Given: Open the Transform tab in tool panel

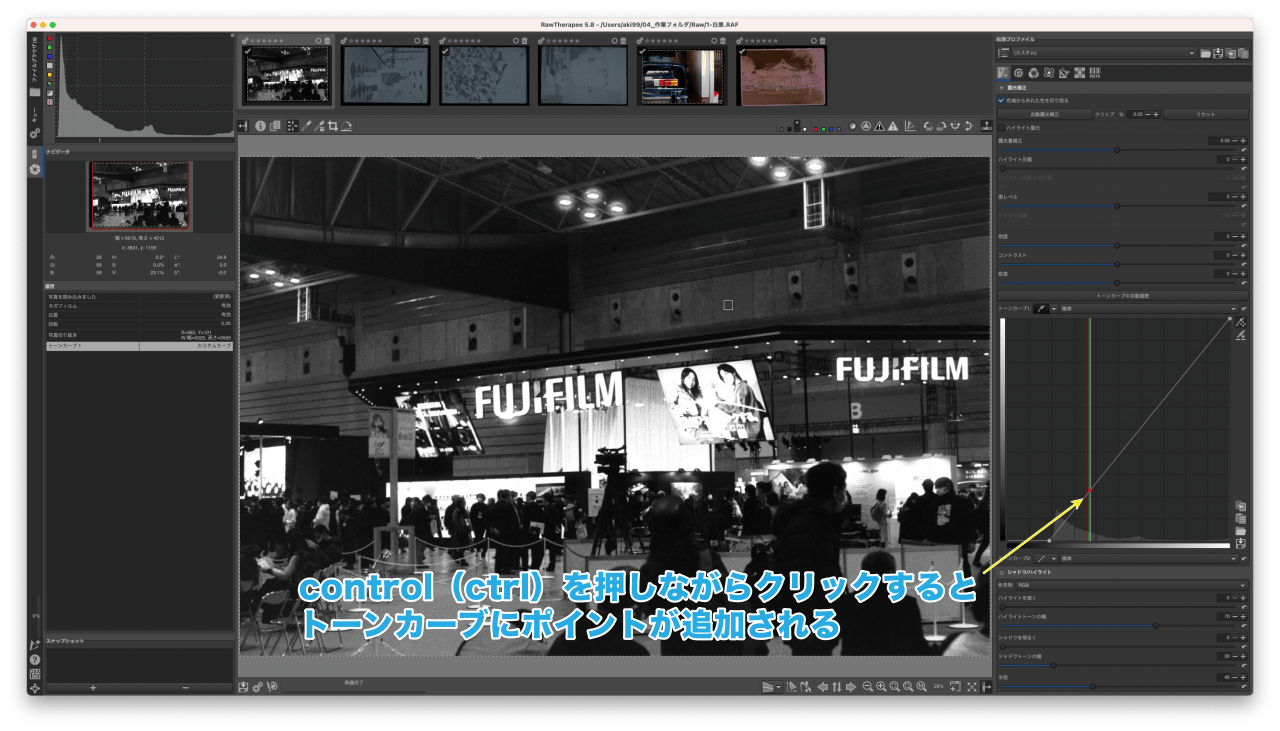Looking at the screenshot, I should (1064, 72).
